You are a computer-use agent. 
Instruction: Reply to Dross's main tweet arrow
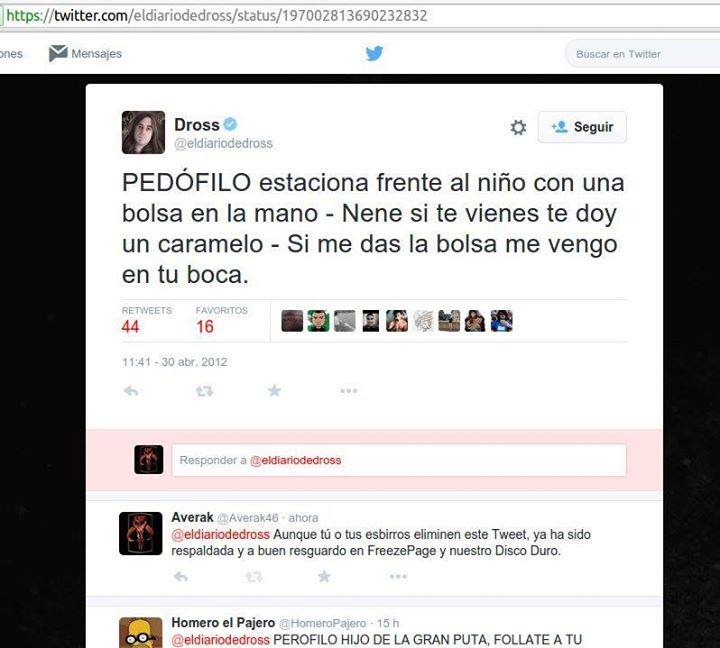coord(131,391)
